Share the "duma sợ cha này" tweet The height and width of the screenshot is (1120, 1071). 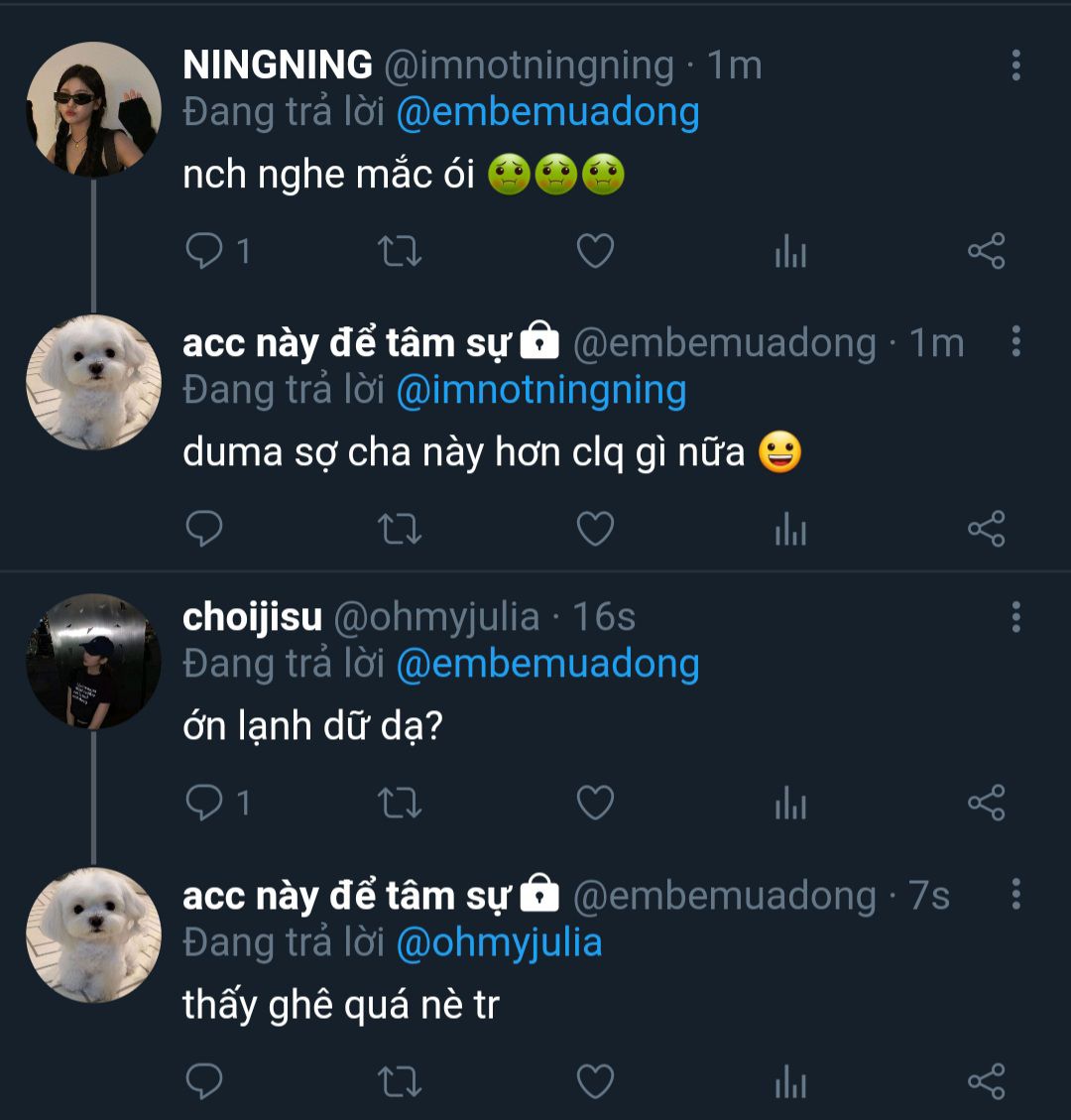click(986, 529)
